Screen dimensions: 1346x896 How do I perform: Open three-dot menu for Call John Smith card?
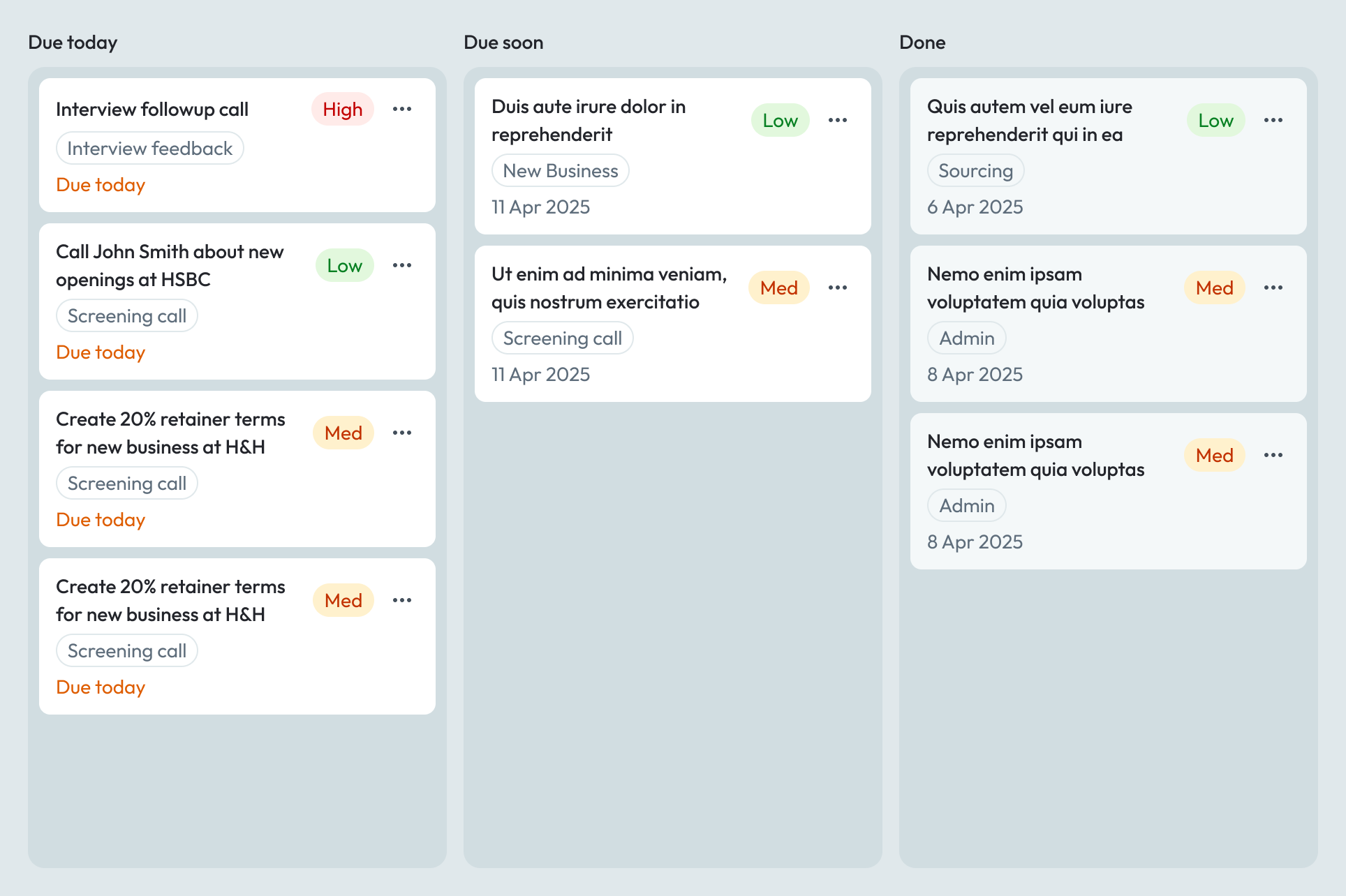[402, 265]
